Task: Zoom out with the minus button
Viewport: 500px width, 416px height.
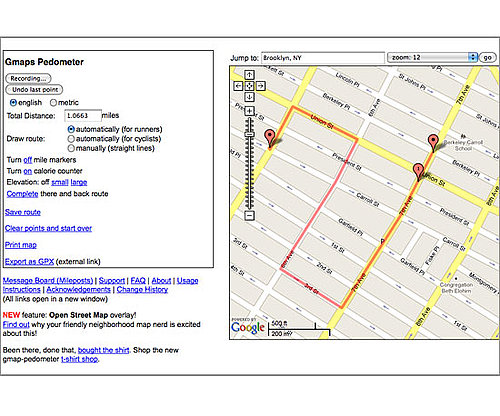Action: [249, 215]
